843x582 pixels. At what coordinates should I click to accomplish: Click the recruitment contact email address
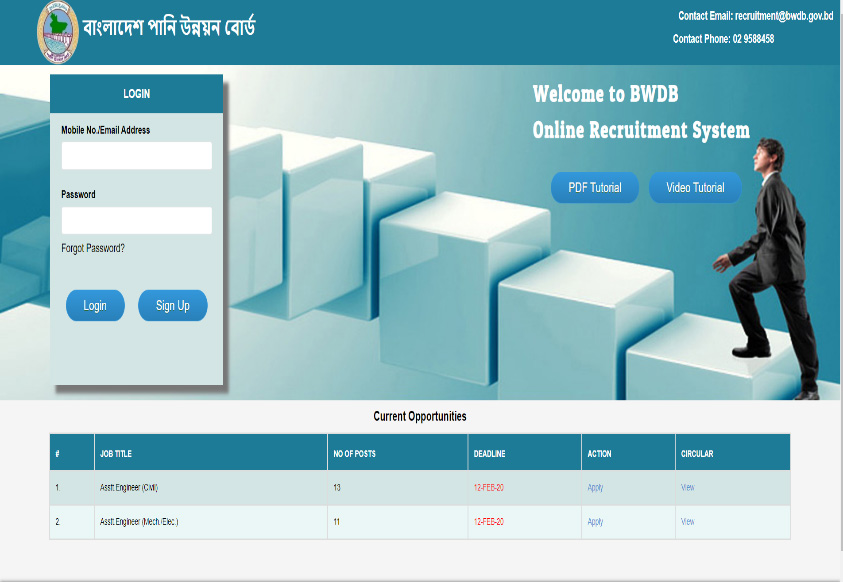click(784, 16)
